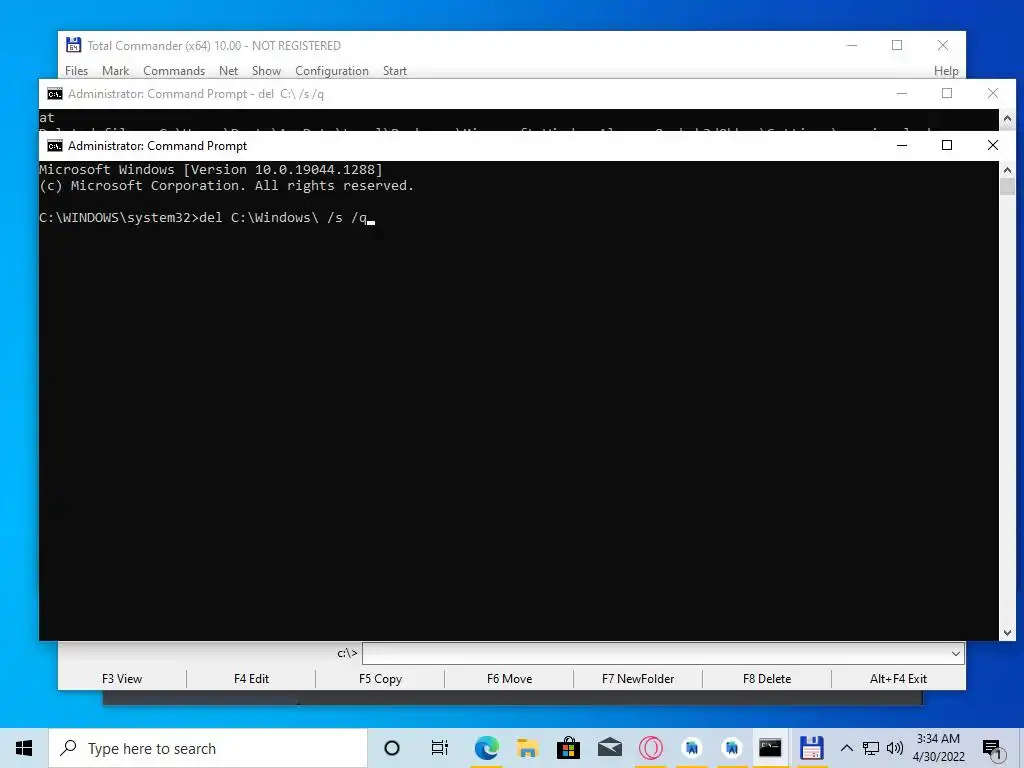1024x768 pixels.
Task: Click the front Command Prompt title bar icon
Action: (x=55, y=146)
